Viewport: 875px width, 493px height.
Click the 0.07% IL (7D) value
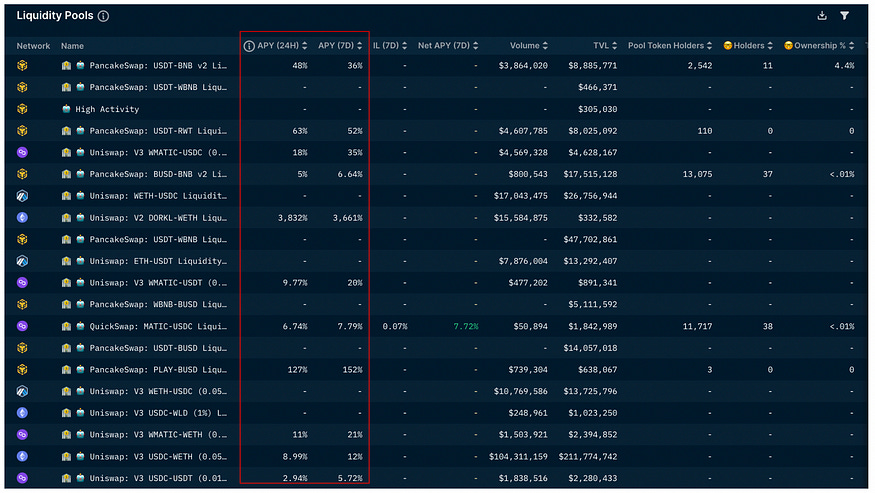tap(395, 326)
